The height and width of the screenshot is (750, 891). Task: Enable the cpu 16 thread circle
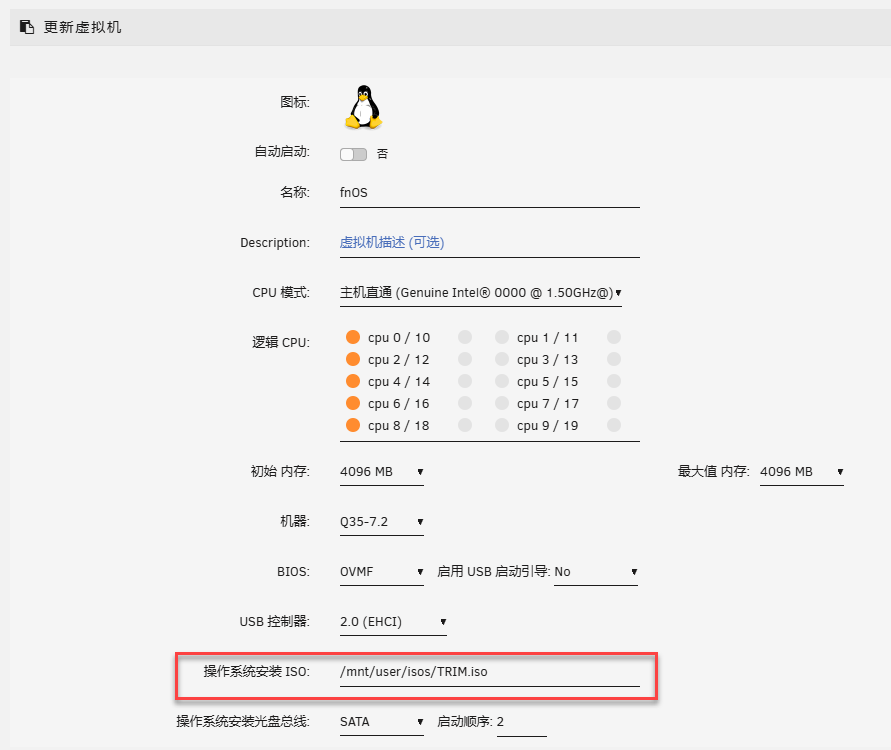[x=465, y=403]
